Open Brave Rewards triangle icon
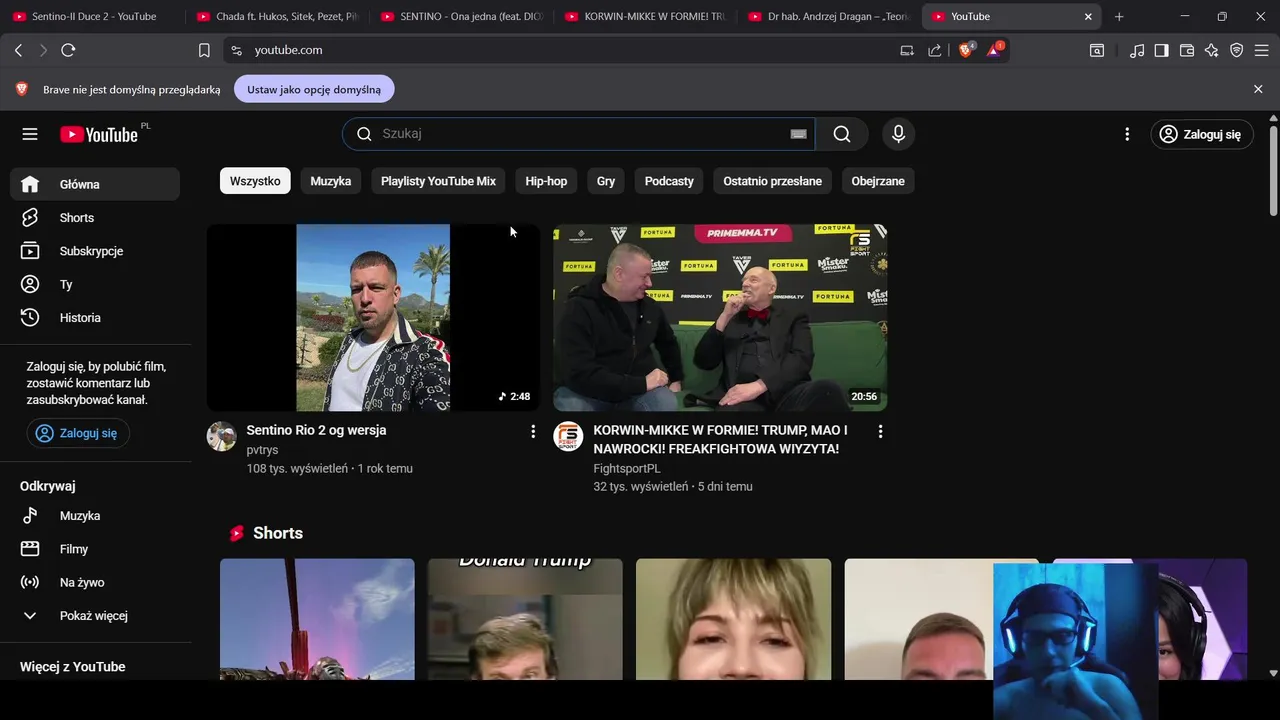The width and height of the screenshot is (1280, 720). click(x=995, y=50)
